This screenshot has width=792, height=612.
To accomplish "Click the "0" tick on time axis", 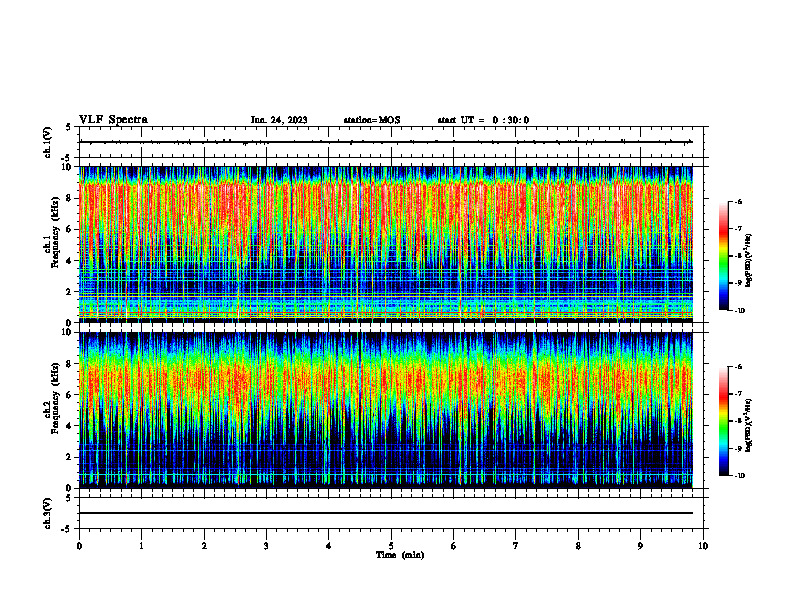I will click(x=79, y=546).
